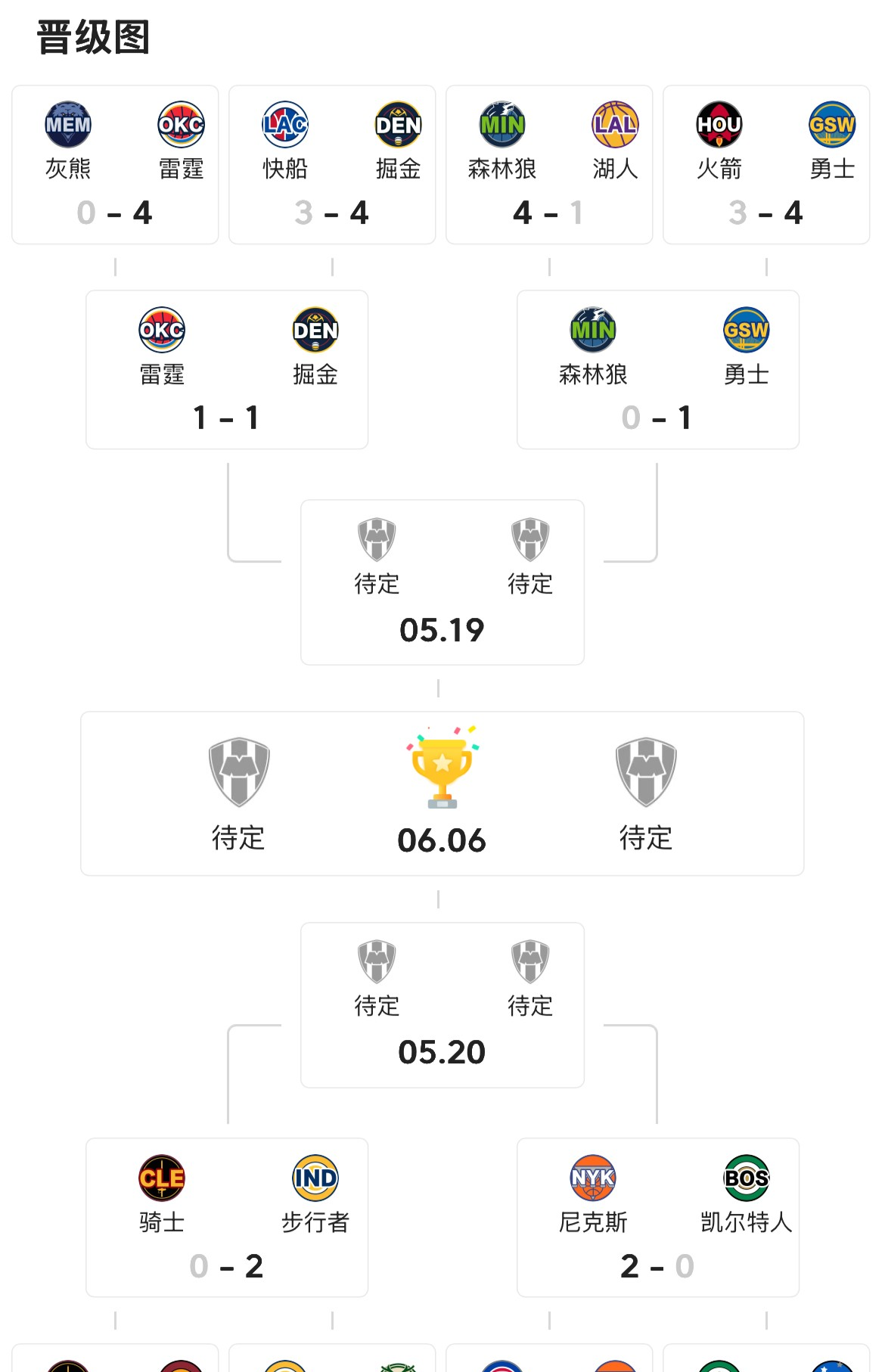The image size is (885, 1372).
Task: Open the 雷霆 vs 掘金 1-1 series score
Action: [227, 418]
